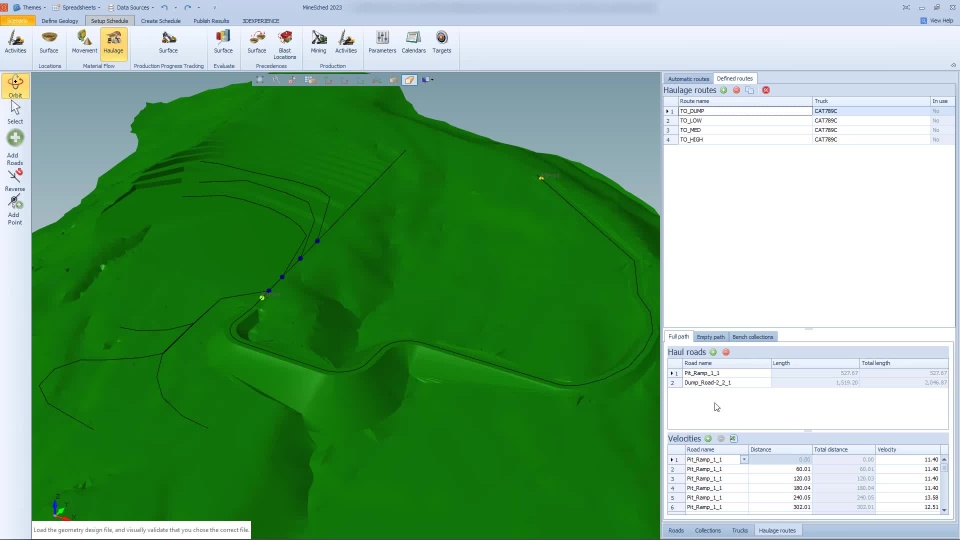Open Blast Locations precedences tool
Image resolution: width=960 pixels, height=540 pixels.
285,45
